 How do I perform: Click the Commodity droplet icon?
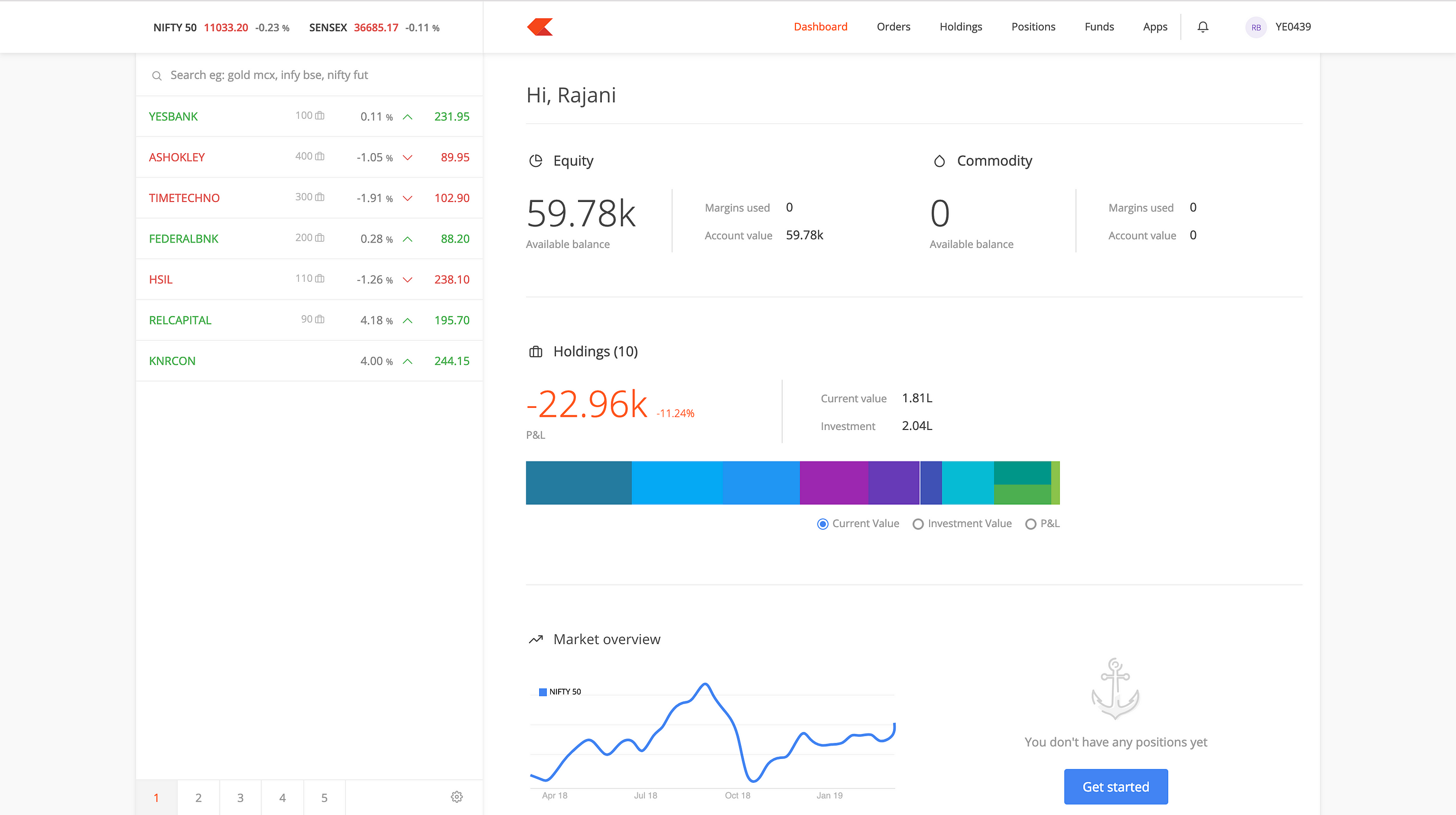(x=939, y=161)
